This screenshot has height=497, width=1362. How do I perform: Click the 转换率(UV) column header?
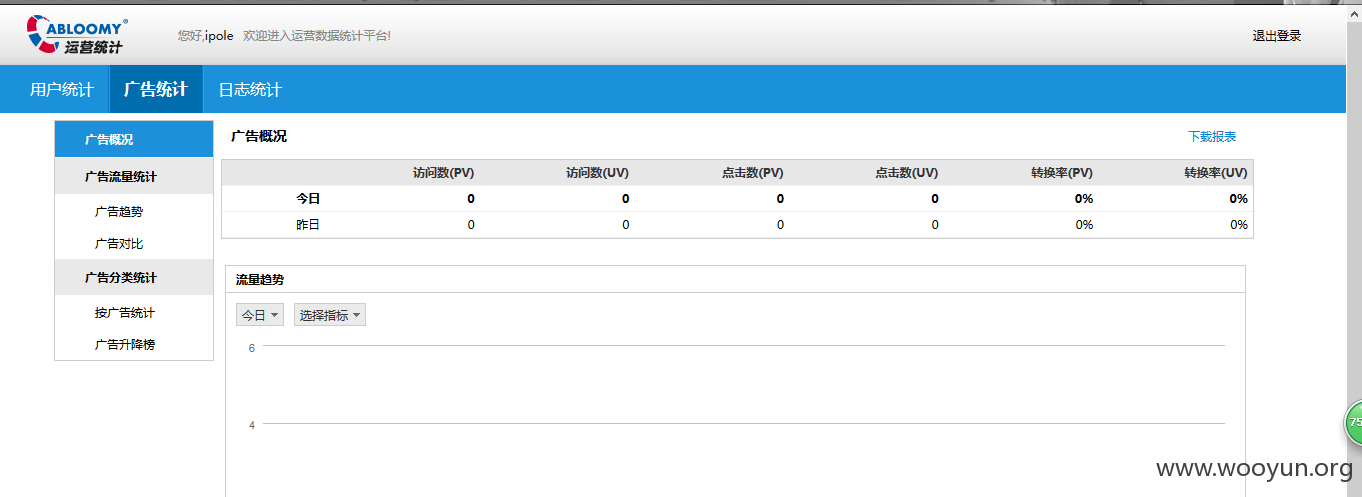(1216, 173)
